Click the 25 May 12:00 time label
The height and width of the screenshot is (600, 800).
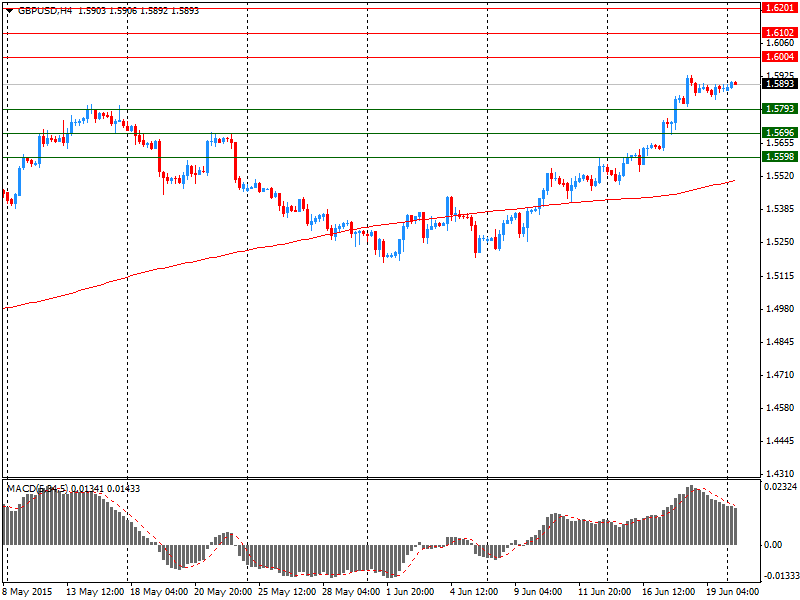(287, 592)
